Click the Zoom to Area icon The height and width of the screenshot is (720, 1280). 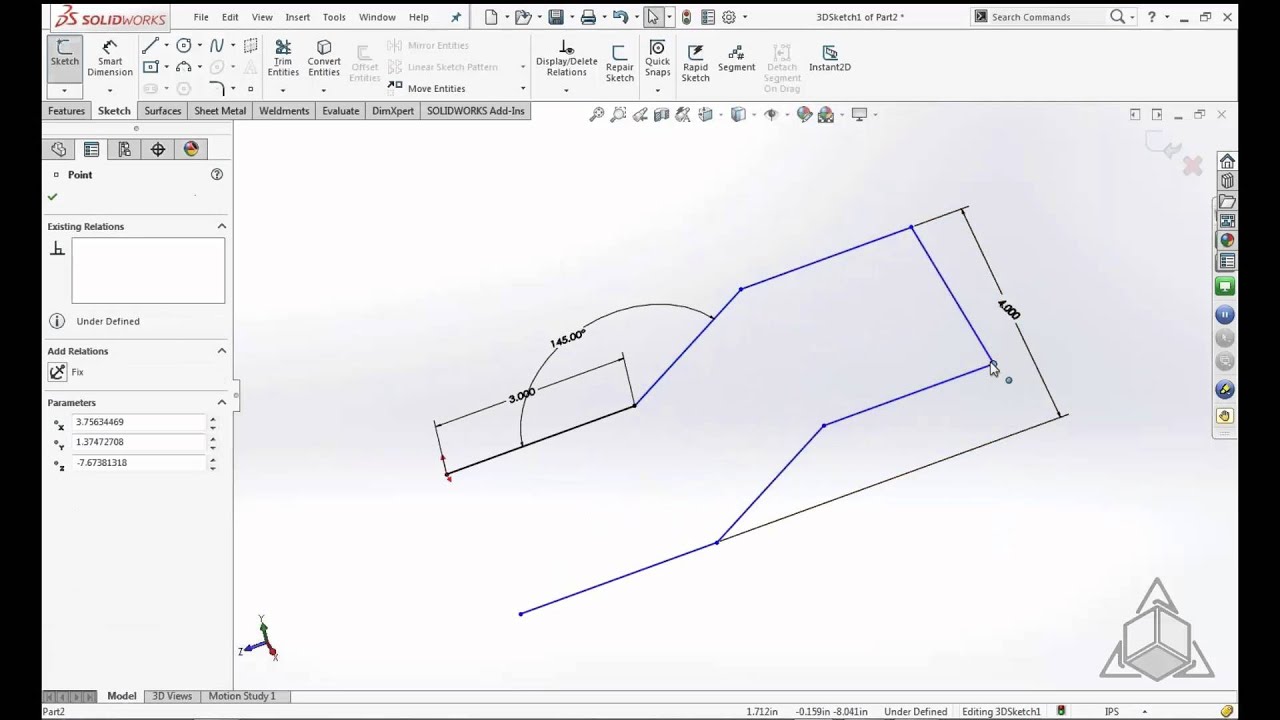(618, 115)
